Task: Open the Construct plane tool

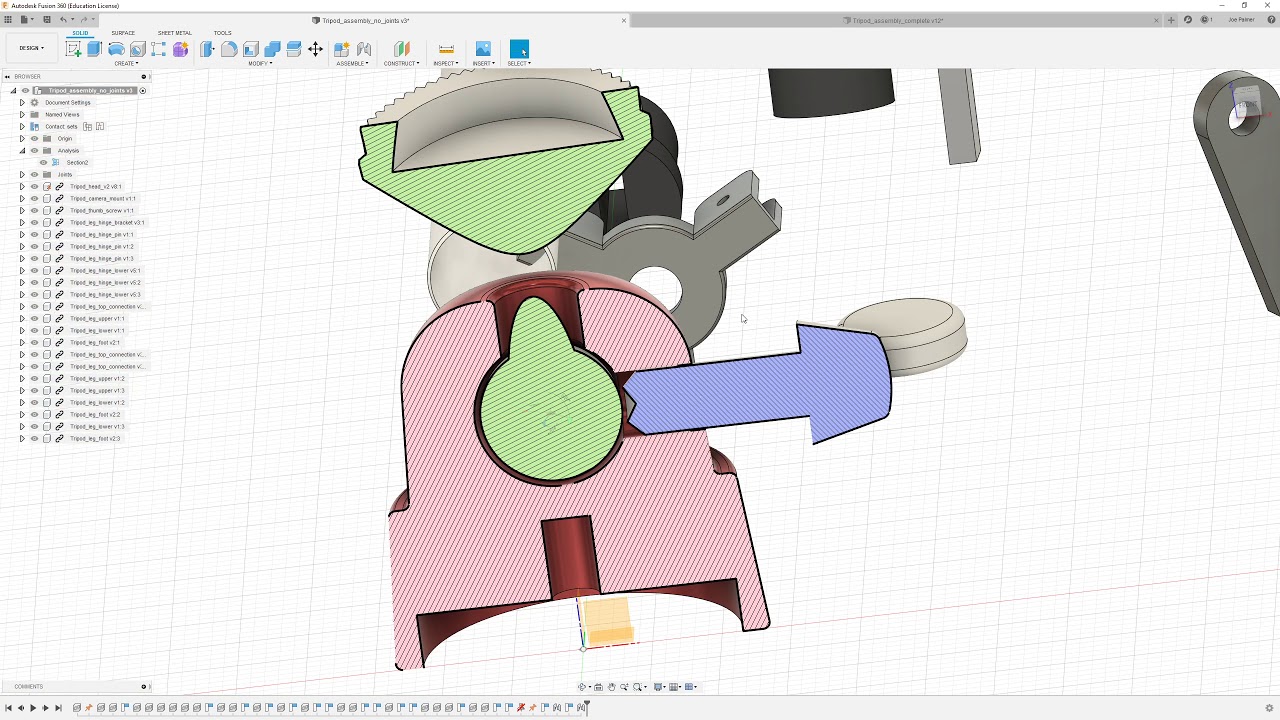Action: click(x=401, y=49)
